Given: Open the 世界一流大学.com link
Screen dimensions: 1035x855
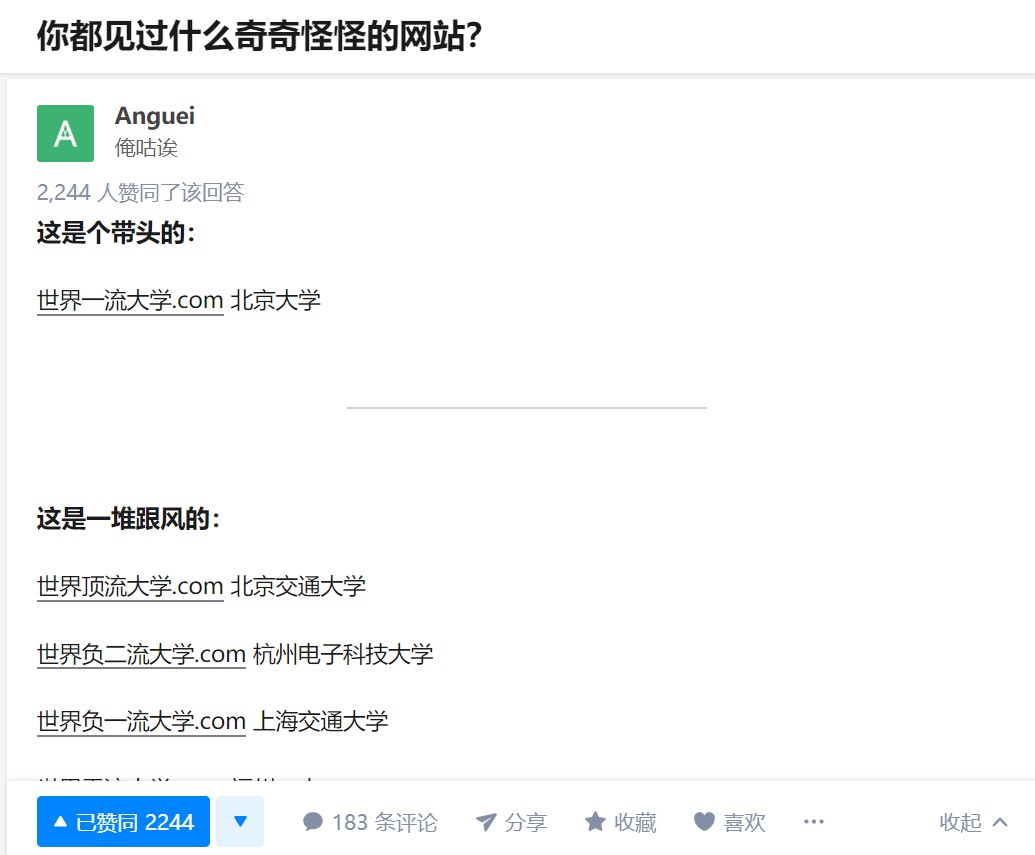Looking at the screenshot, I should 130,300.
